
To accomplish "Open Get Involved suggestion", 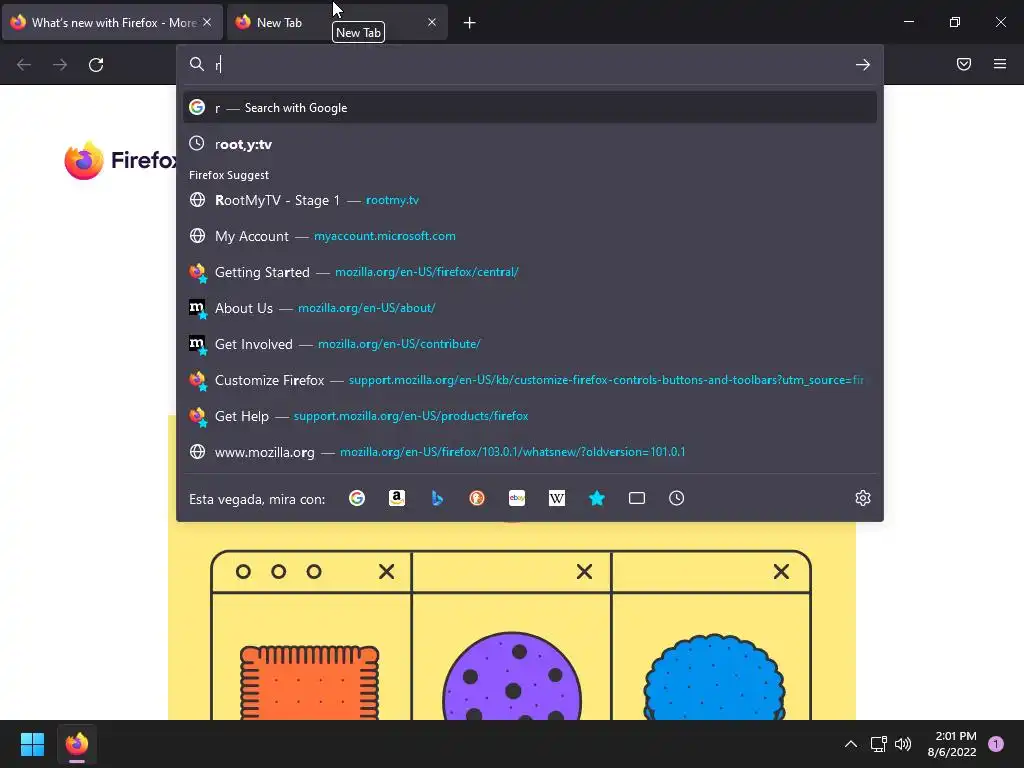I will pos(530,344).
